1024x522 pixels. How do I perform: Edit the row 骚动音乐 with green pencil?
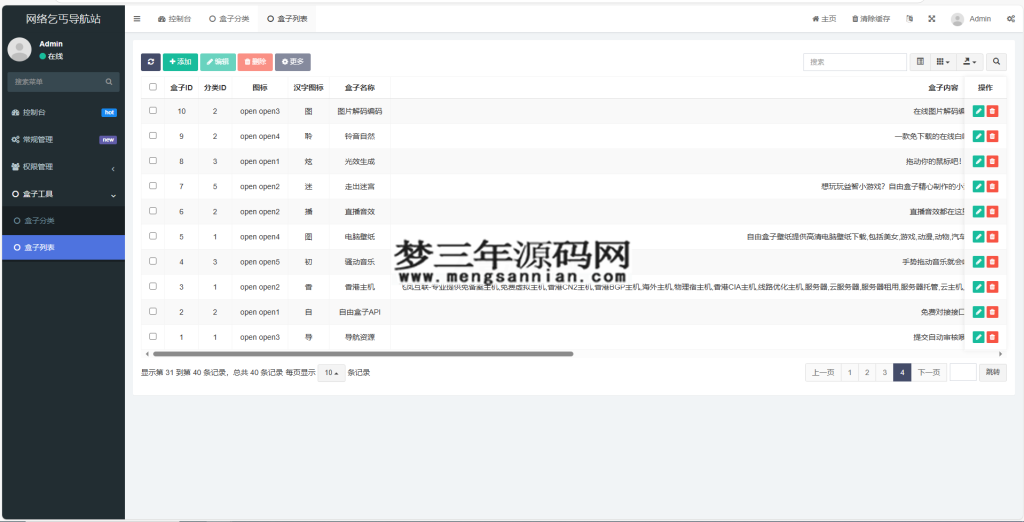978,261
